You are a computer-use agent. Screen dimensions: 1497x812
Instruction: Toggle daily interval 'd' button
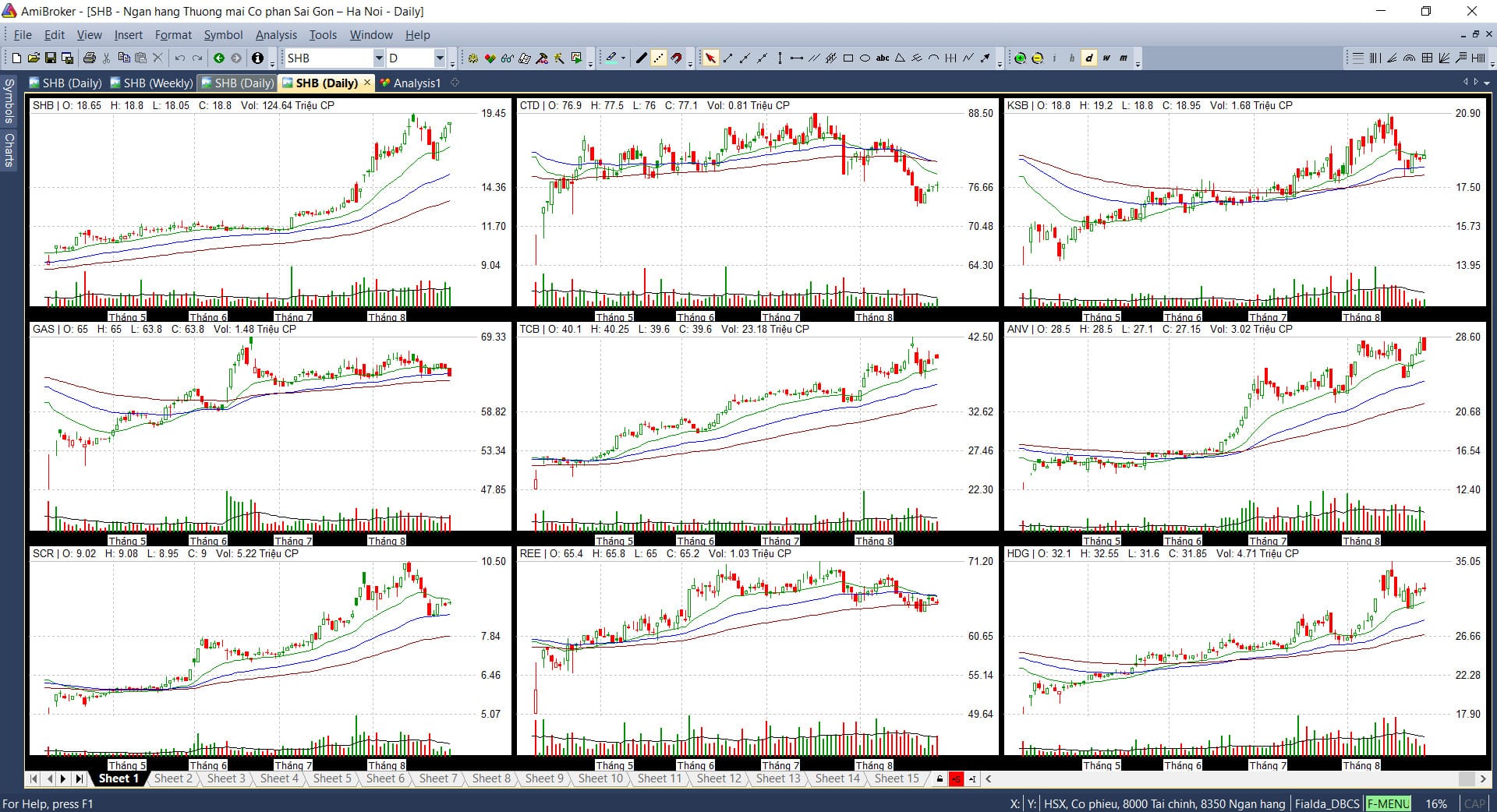[x=1088, y=58]
